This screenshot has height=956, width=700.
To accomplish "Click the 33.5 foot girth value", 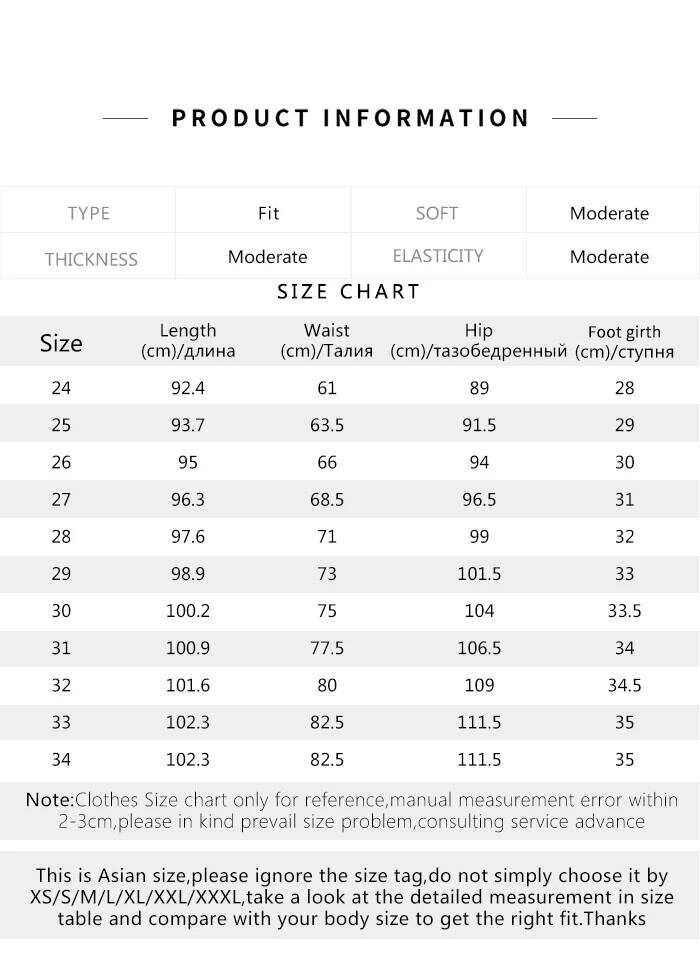I will 624,611.
